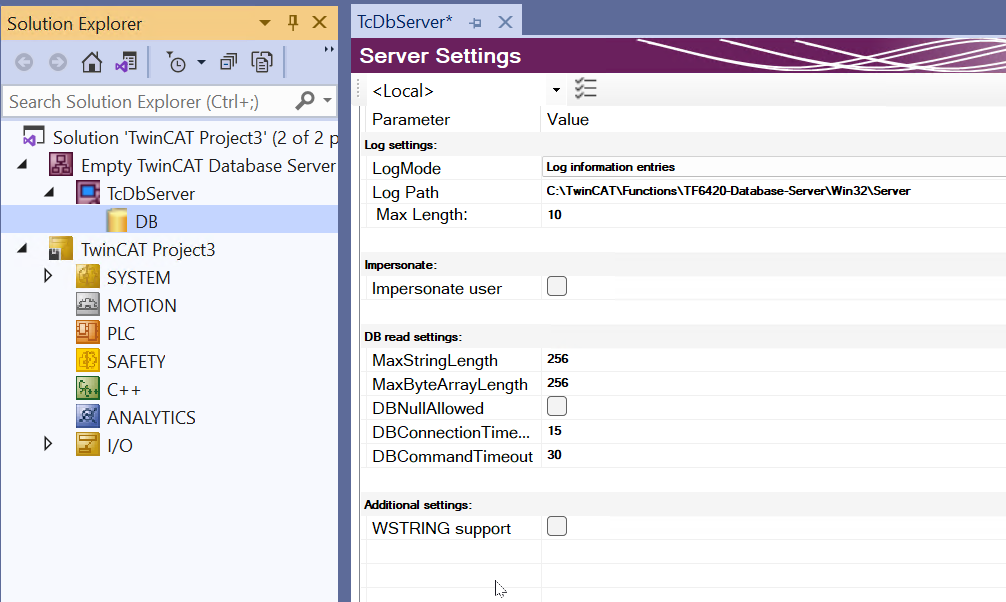Toggle auto-hide pin for Solution Explorer
1006x602 pixels.
click(x=293, y=23)
